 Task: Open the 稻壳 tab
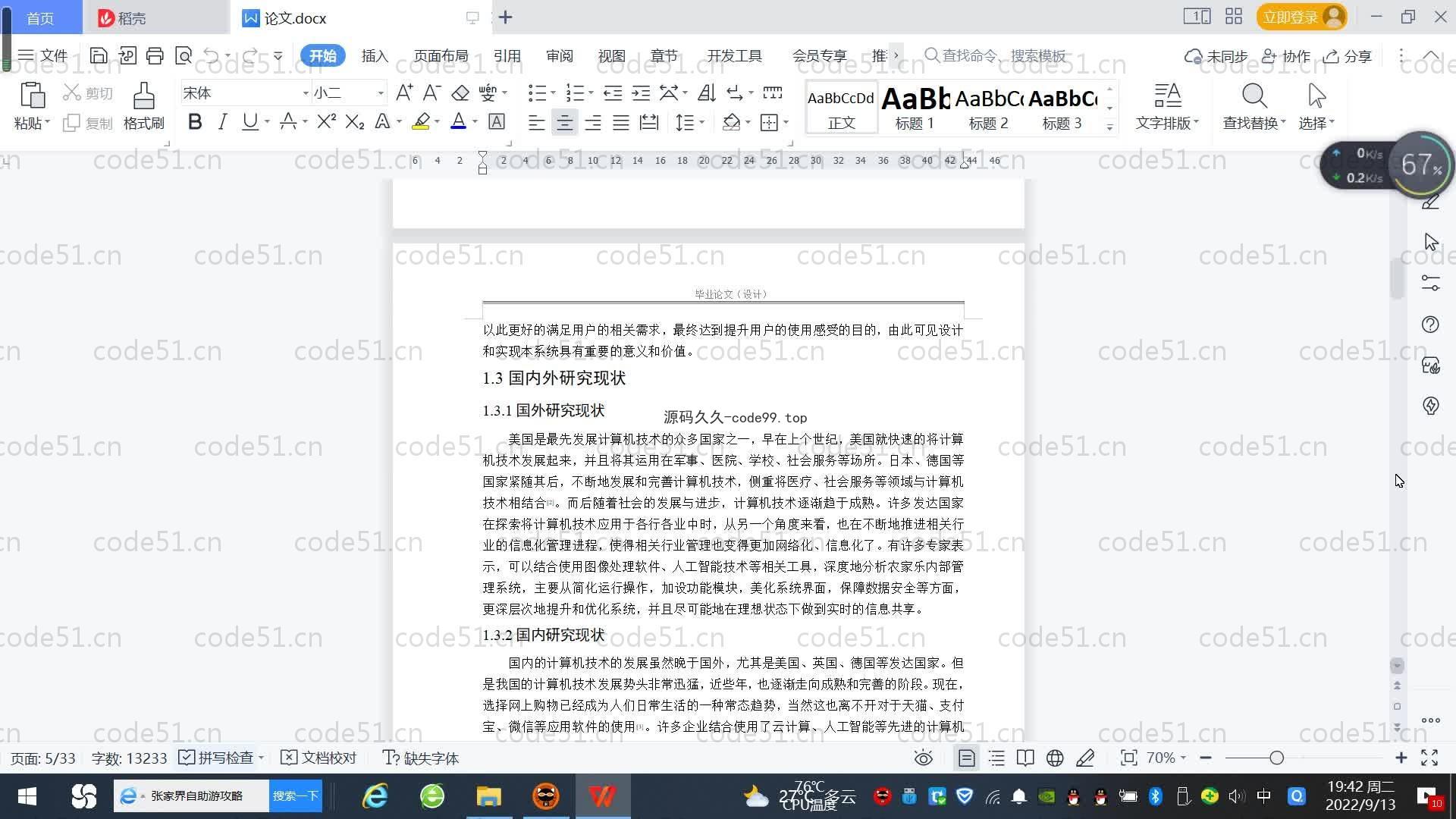pyautogui.click(x=155, y=17)
